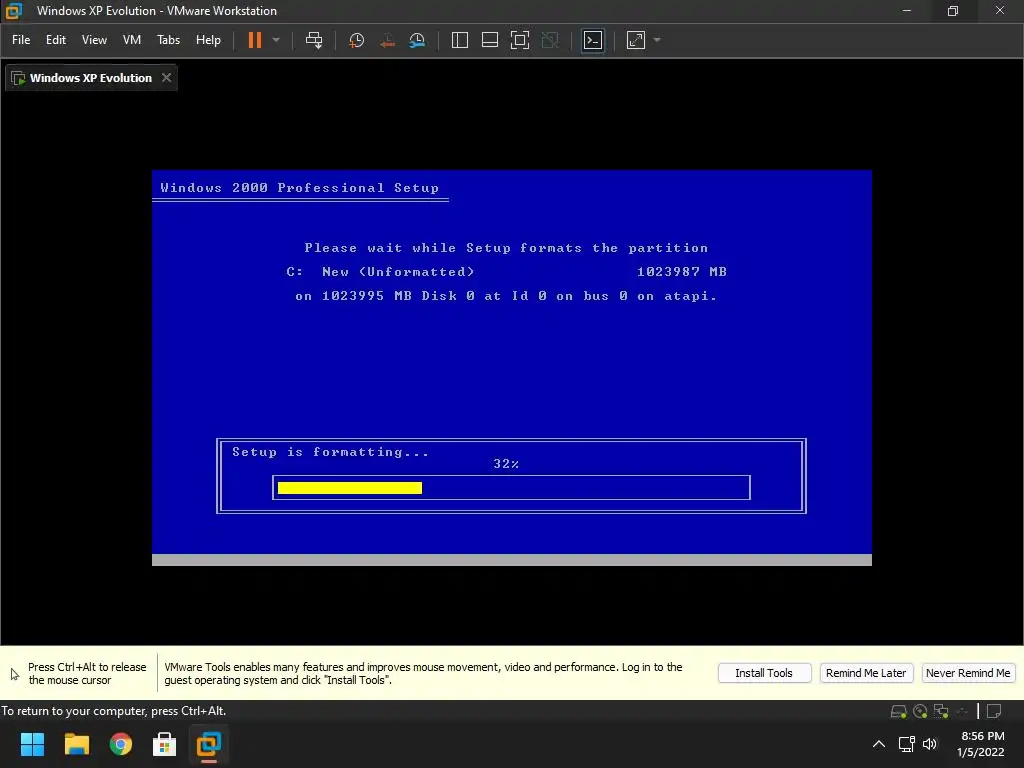The height and width of the screenshot is (768, 1024).
Task: Click the CD/DVD drive status icon
Action: [x=920, y=711]
